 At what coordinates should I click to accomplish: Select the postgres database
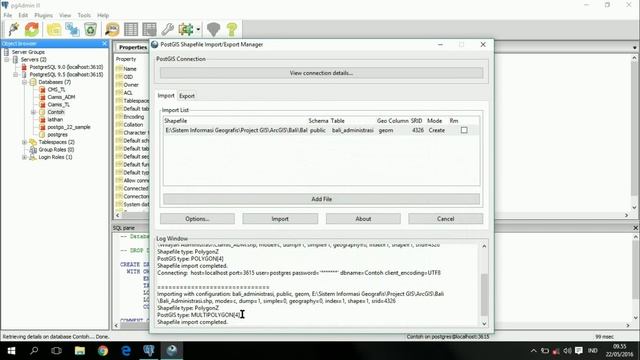(x=58, y=134)
